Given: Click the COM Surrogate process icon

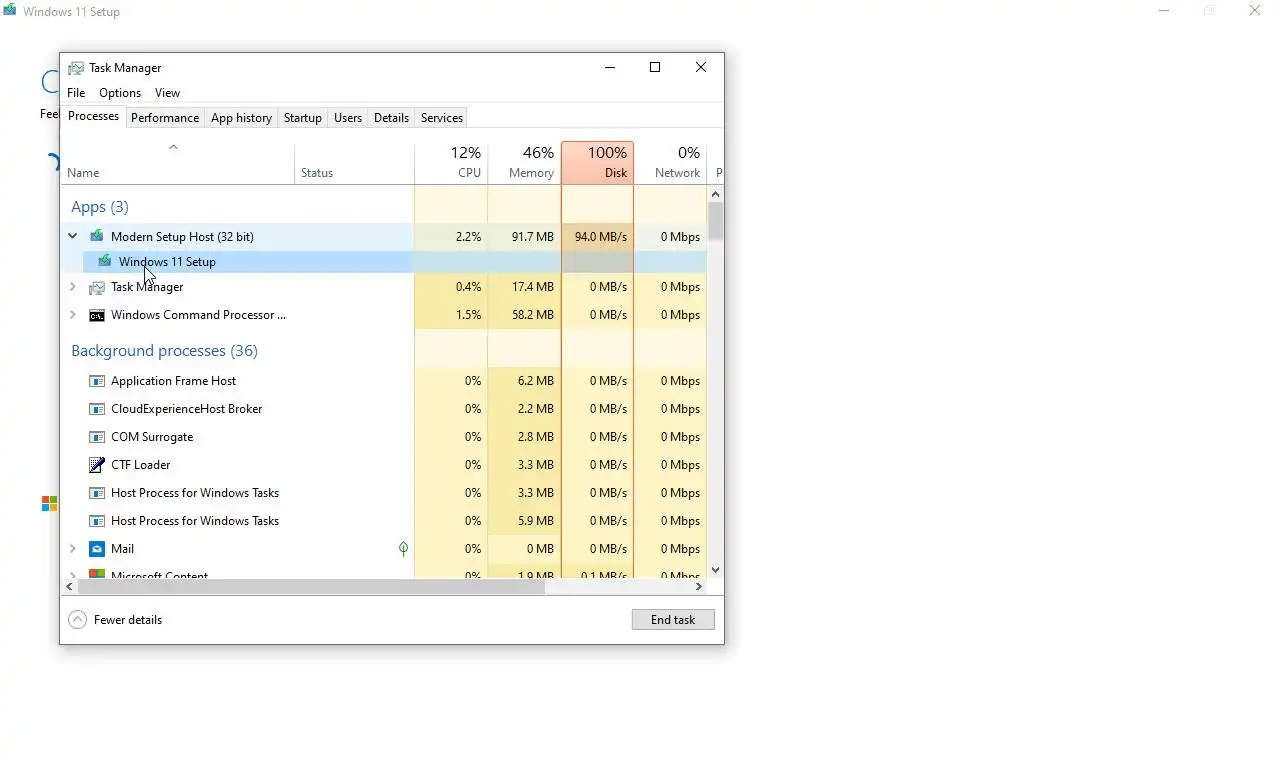Looking at the screenshot, I should click(x=97, y=437).
